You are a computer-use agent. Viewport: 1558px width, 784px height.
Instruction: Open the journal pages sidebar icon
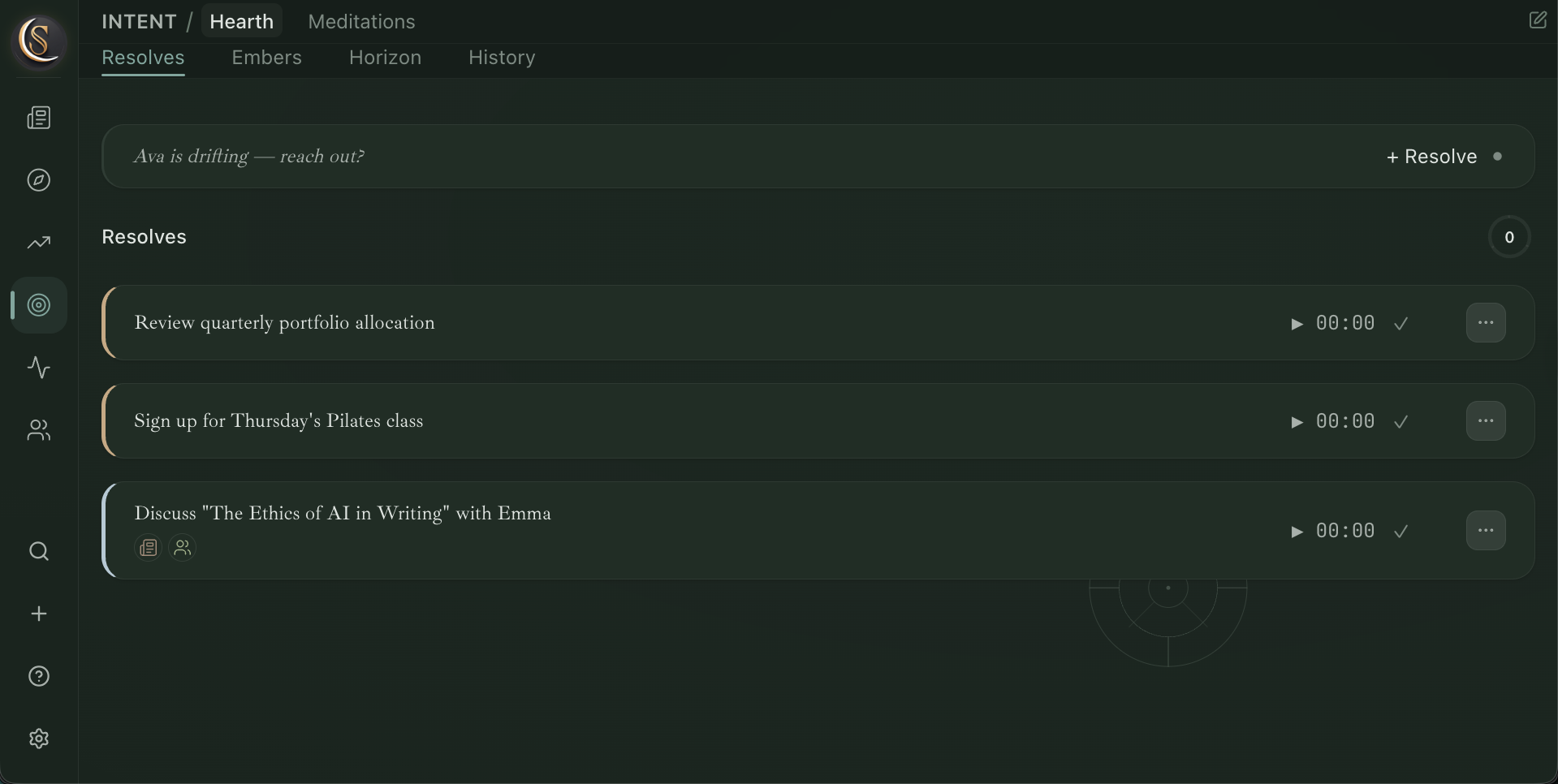coord(39,118)
